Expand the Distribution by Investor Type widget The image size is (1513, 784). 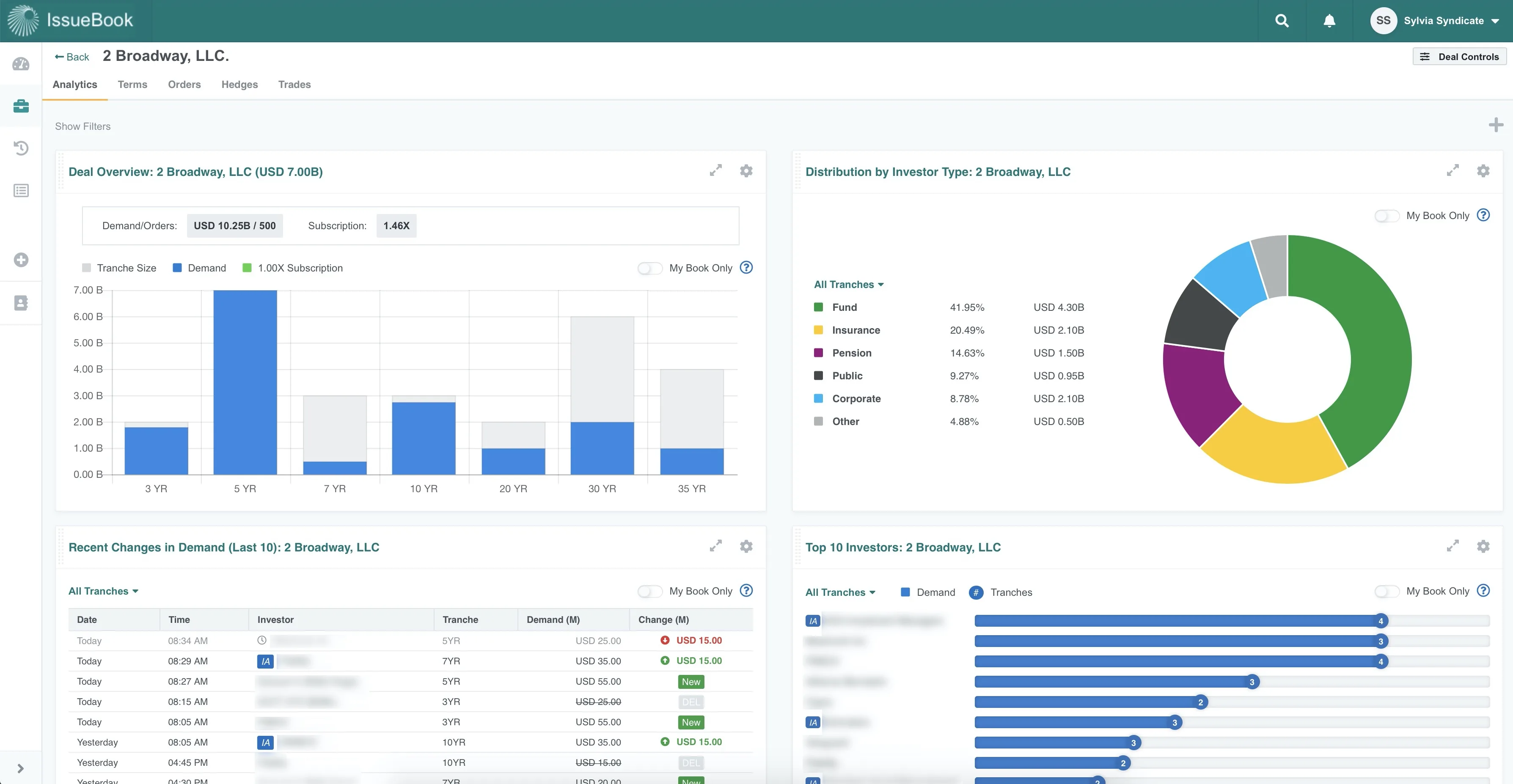click(x=1452, y=171)
